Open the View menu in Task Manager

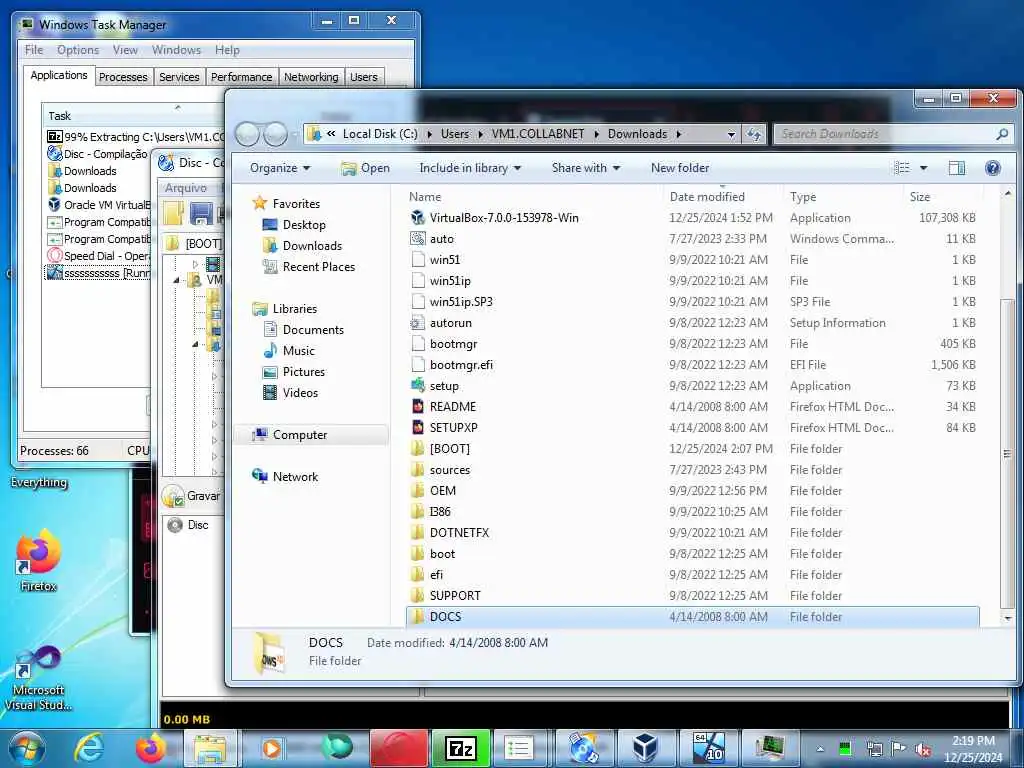125,50
